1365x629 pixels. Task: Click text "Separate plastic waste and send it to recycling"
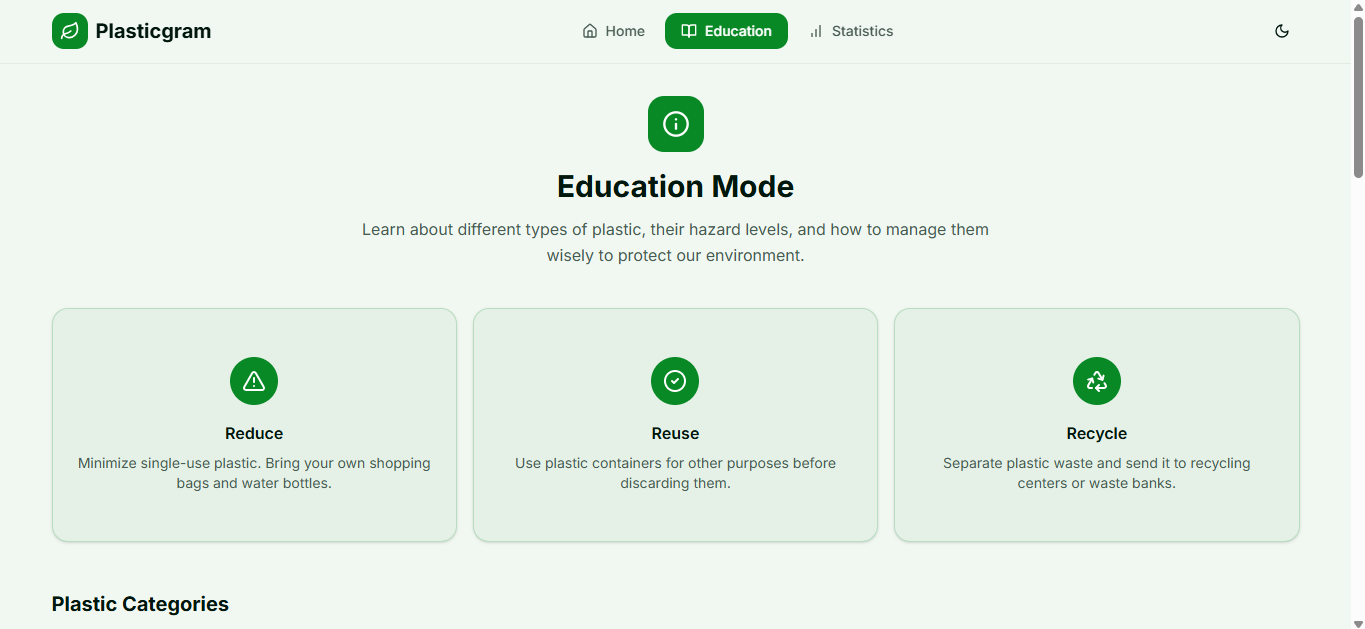pyautogui.click(x=1097, y=463)
